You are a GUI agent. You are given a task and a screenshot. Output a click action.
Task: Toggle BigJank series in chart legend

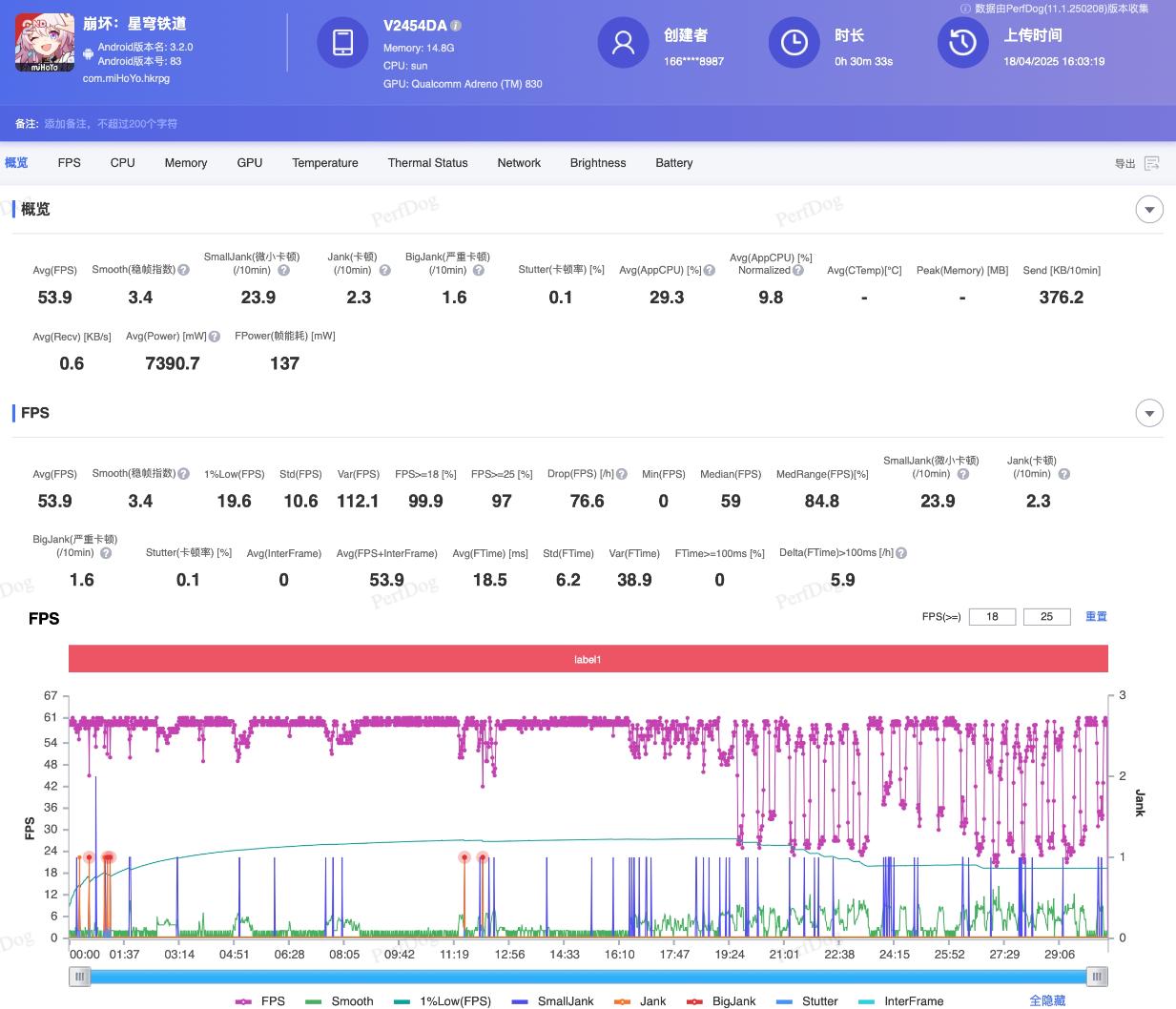(x=721, y=1000)
